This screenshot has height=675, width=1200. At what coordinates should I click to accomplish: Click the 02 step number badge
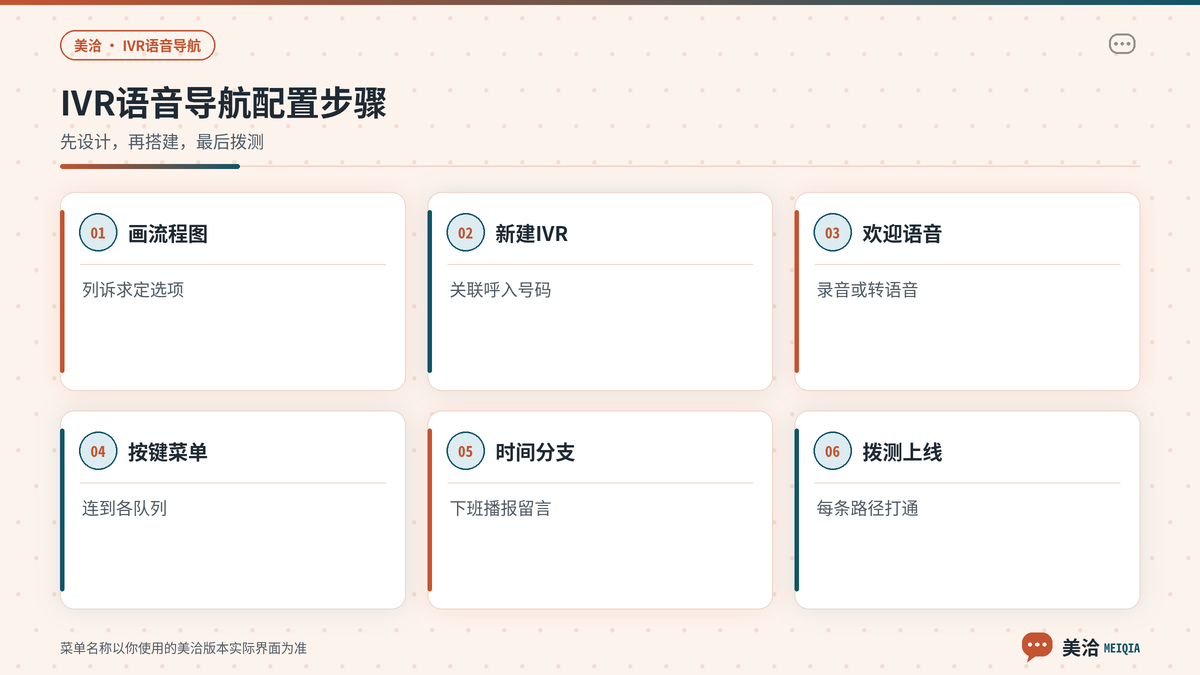tap(465, 233)
